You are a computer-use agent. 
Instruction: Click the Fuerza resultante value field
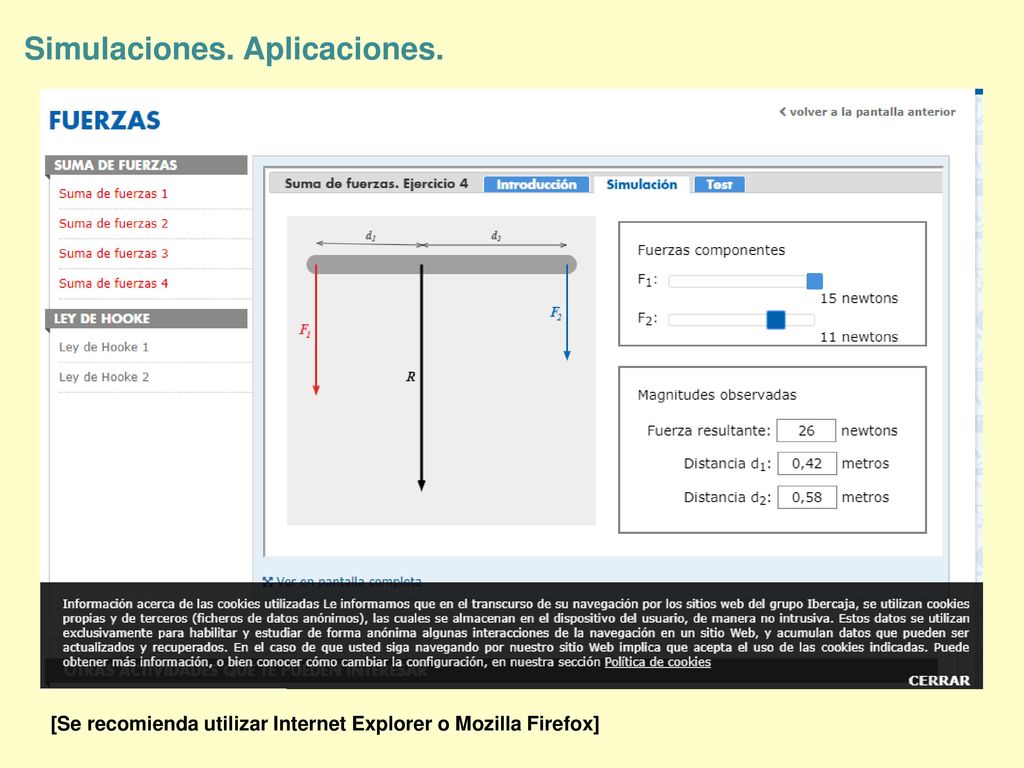(806, 430)
